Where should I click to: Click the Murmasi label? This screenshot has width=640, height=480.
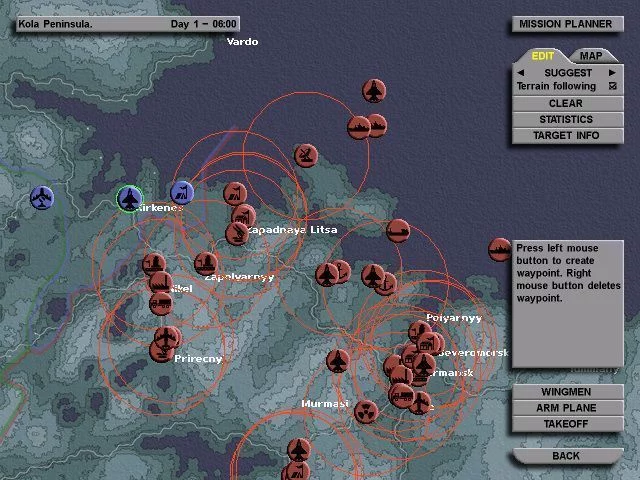point(325,404)
